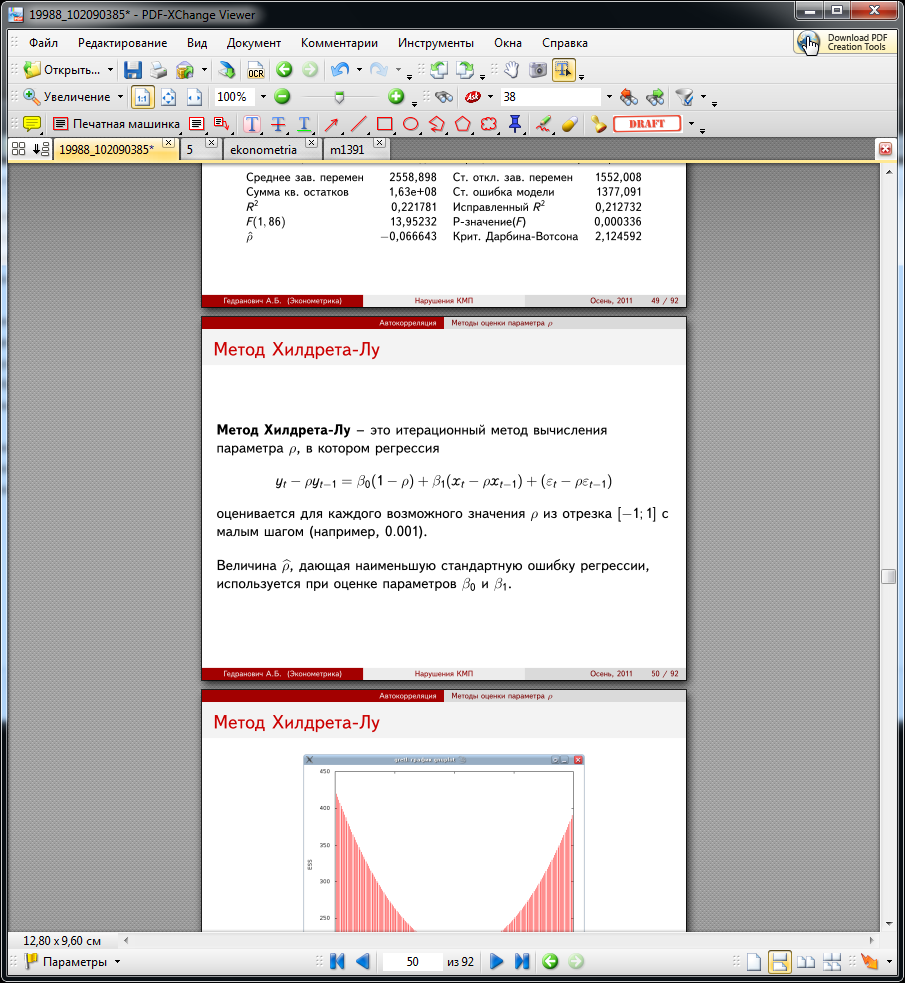The width and height of the screenshot is (905, 983).
Task: Expand the email dropdown arrow
Action: pos(204,70)
